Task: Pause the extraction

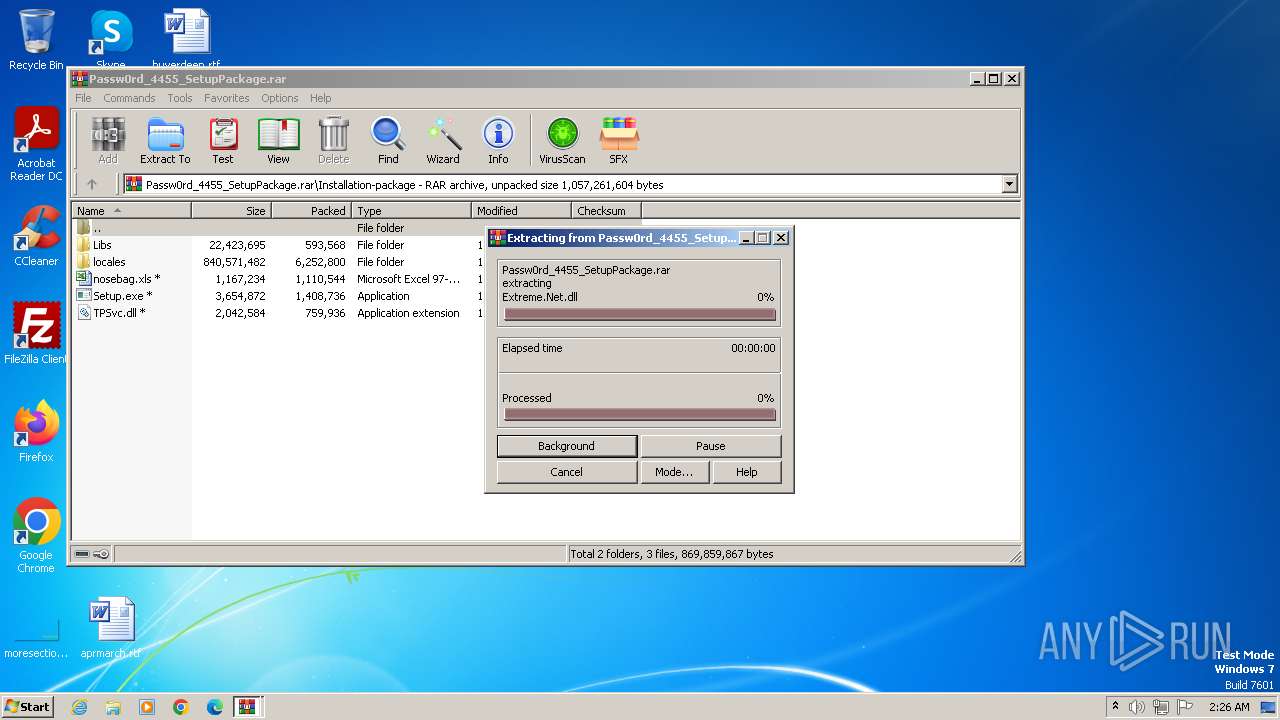Action: [x=711, y=446]
